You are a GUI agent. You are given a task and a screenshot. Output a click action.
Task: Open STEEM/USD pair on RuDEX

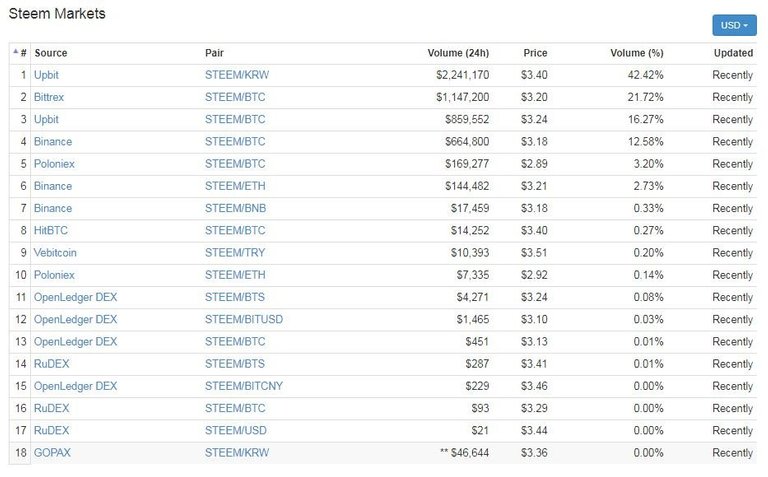click(x=236, y=430)
